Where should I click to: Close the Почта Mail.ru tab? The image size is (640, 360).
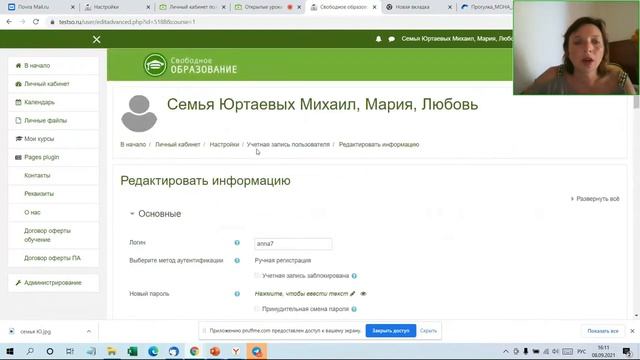point(73,7)
